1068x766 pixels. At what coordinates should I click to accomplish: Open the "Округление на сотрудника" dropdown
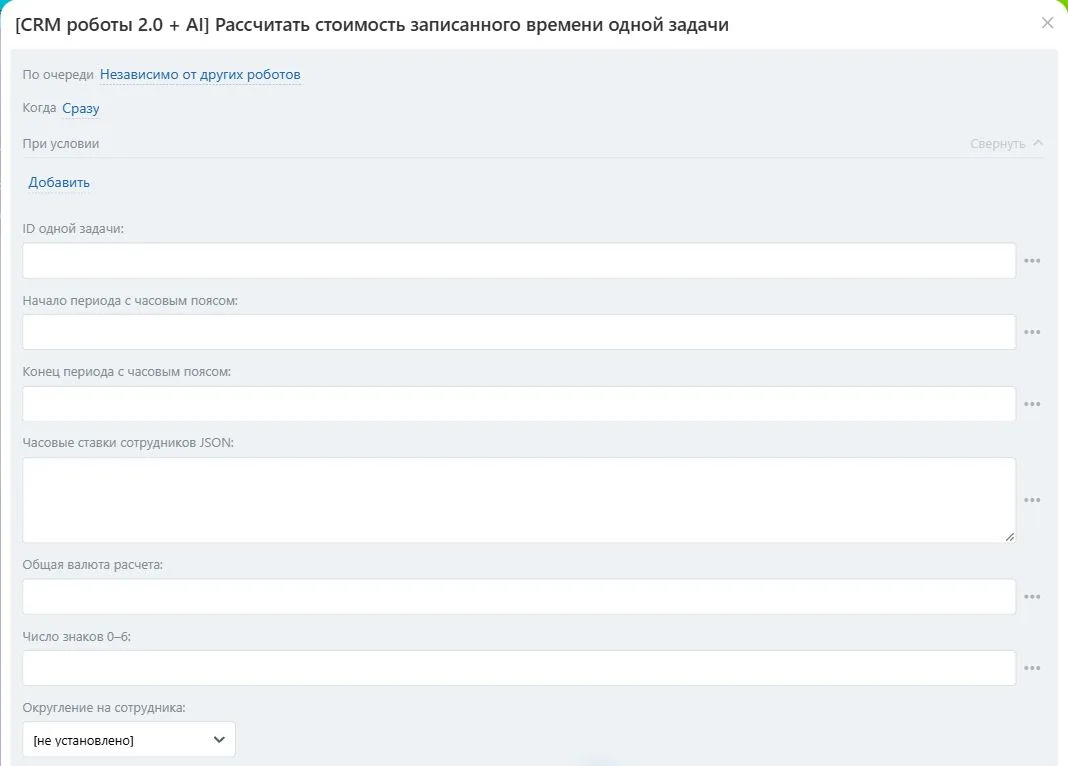[x=129, y=739]
